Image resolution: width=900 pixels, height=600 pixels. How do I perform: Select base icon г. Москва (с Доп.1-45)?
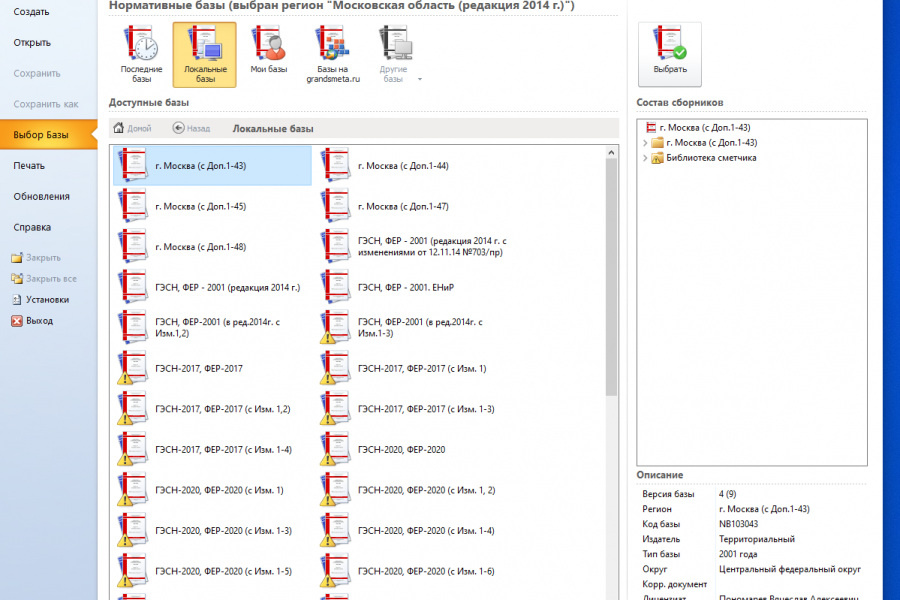[x=133, y=206]
